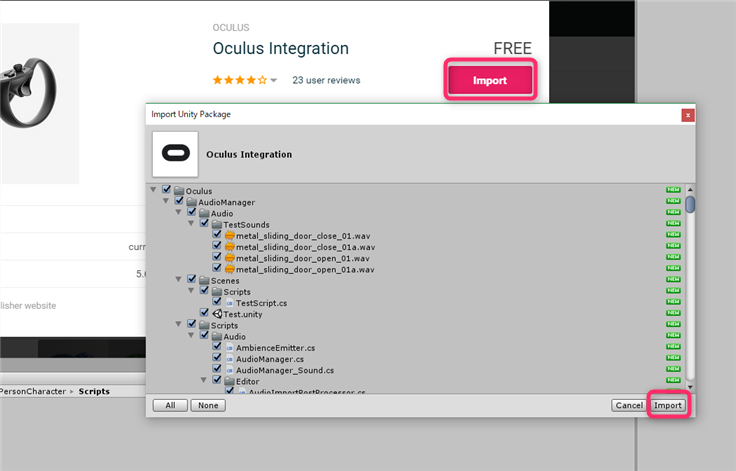This screenshot has width=736, height=471.
Task: Click the Oculus logo package thumbnail
Action: point(175,154)
